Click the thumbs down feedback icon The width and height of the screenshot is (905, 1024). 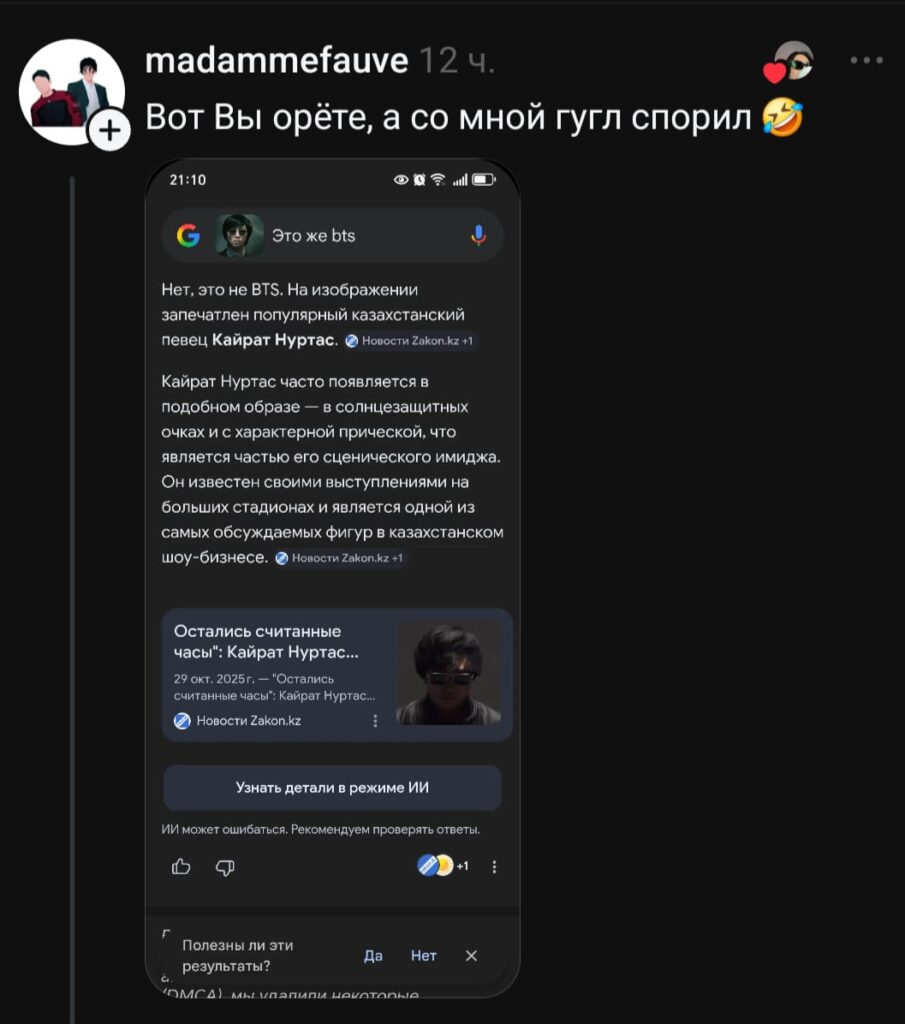[x=225, y=867]
